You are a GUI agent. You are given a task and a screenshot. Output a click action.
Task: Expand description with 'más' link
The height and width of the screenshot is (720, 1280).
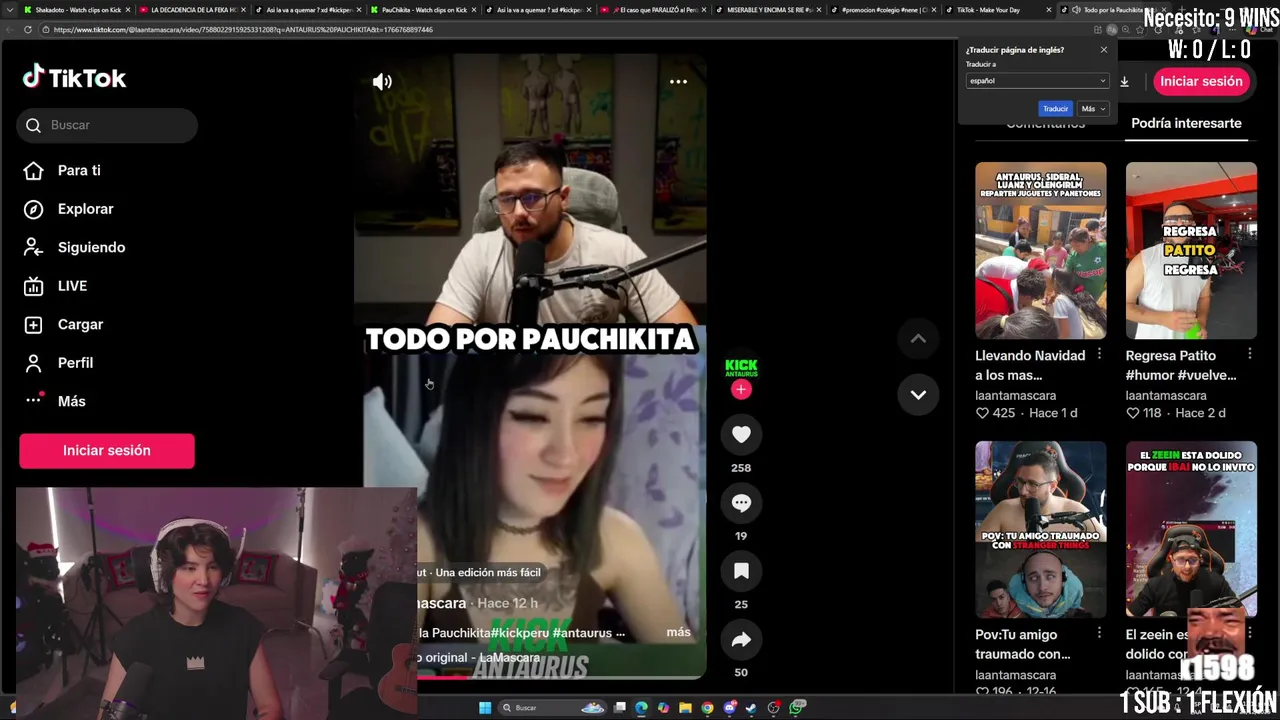tap(678, 632)
